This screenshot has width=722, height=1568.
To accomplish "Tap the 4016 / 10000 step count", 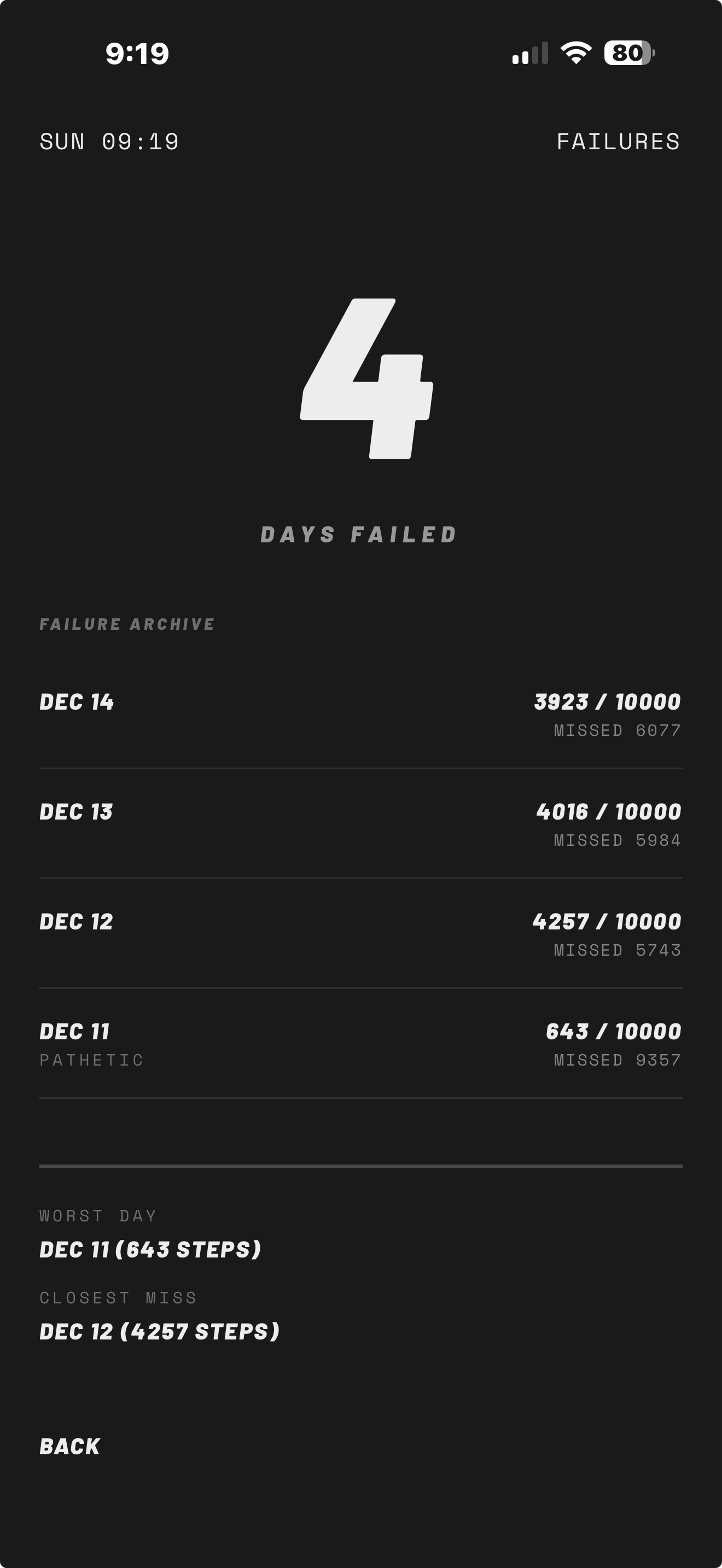I will (608, 812).
